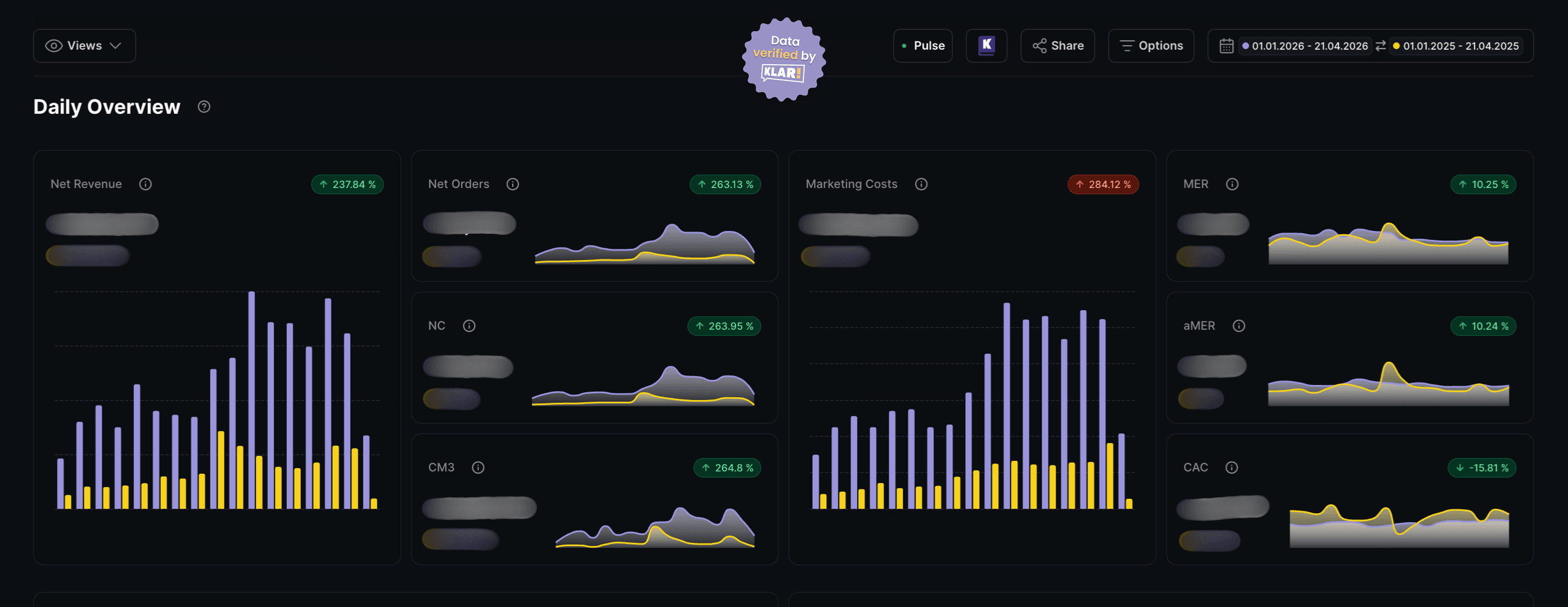The width and height of the screenshot is (1568, 607).
Task: Open the Views dropdown
Action: click(84, 46)
